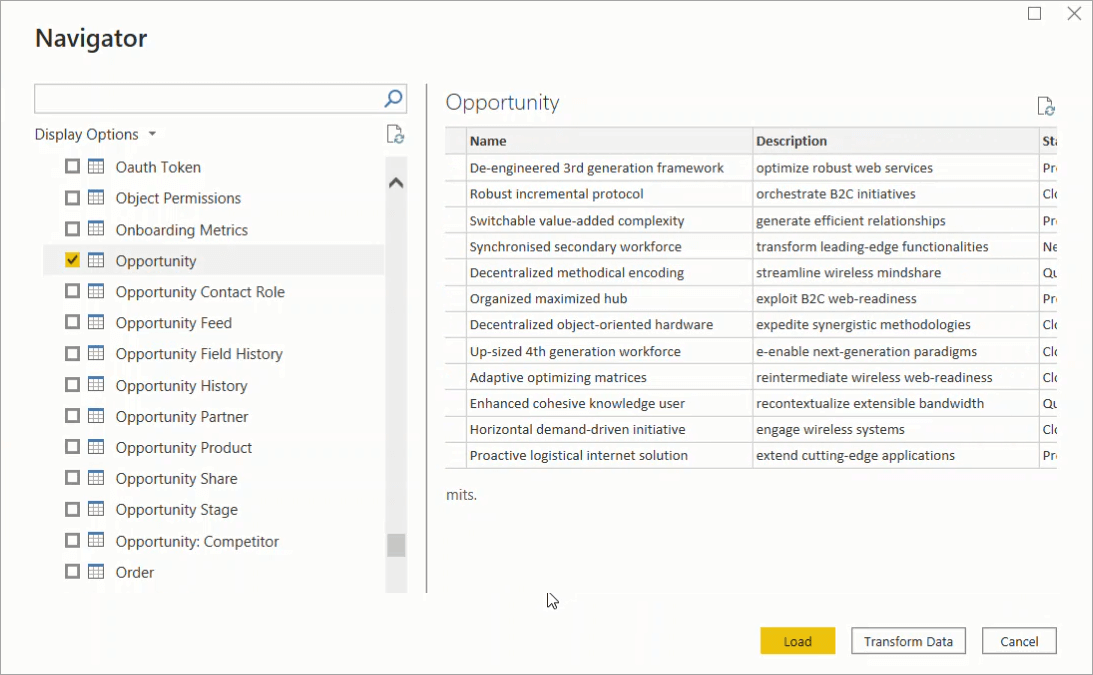Image resolution: width=1093 pixels, height=675 pixels.
Task: Click the Transform Data button
Action: 907,641
